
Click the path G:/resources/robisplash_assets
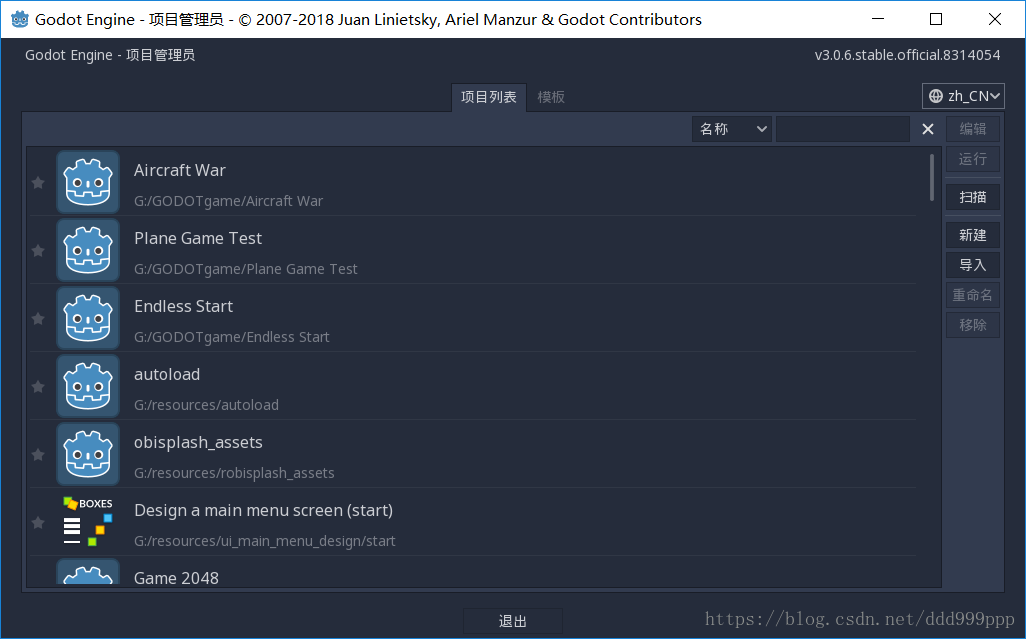click(x=234, y=474)
